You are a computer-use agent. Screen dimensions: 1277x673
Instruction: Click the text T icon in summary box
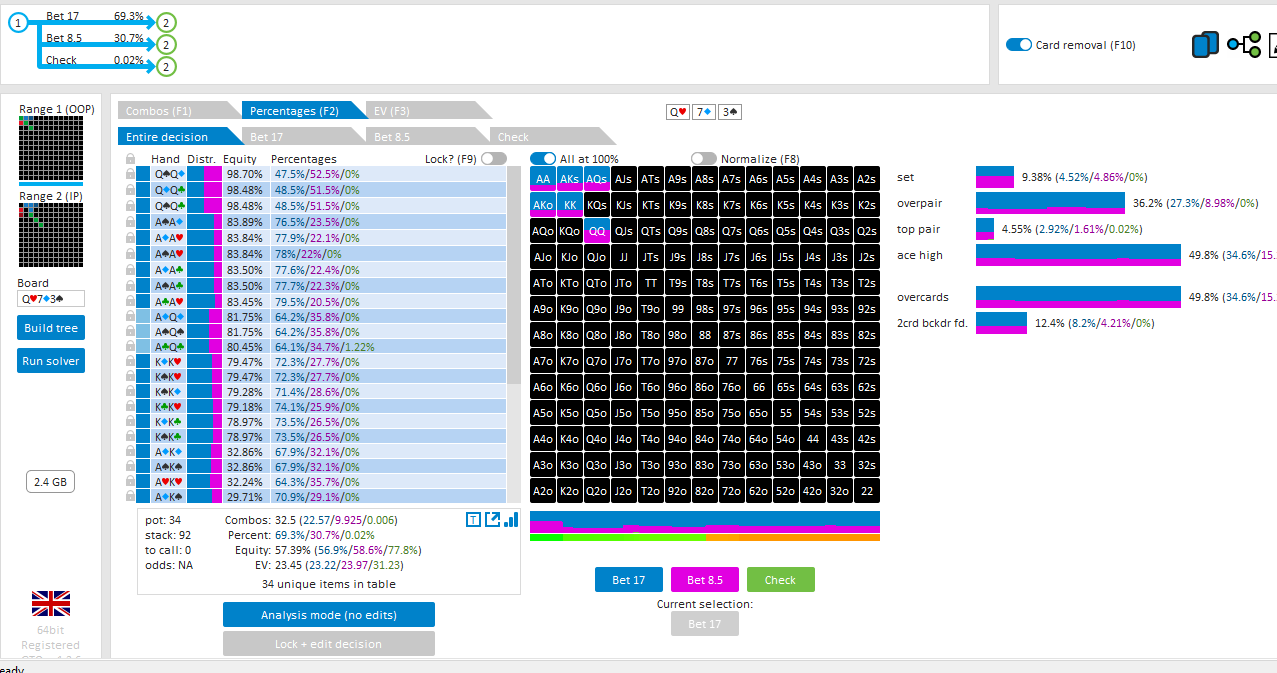pyautogui.click(x=474, y=519)
